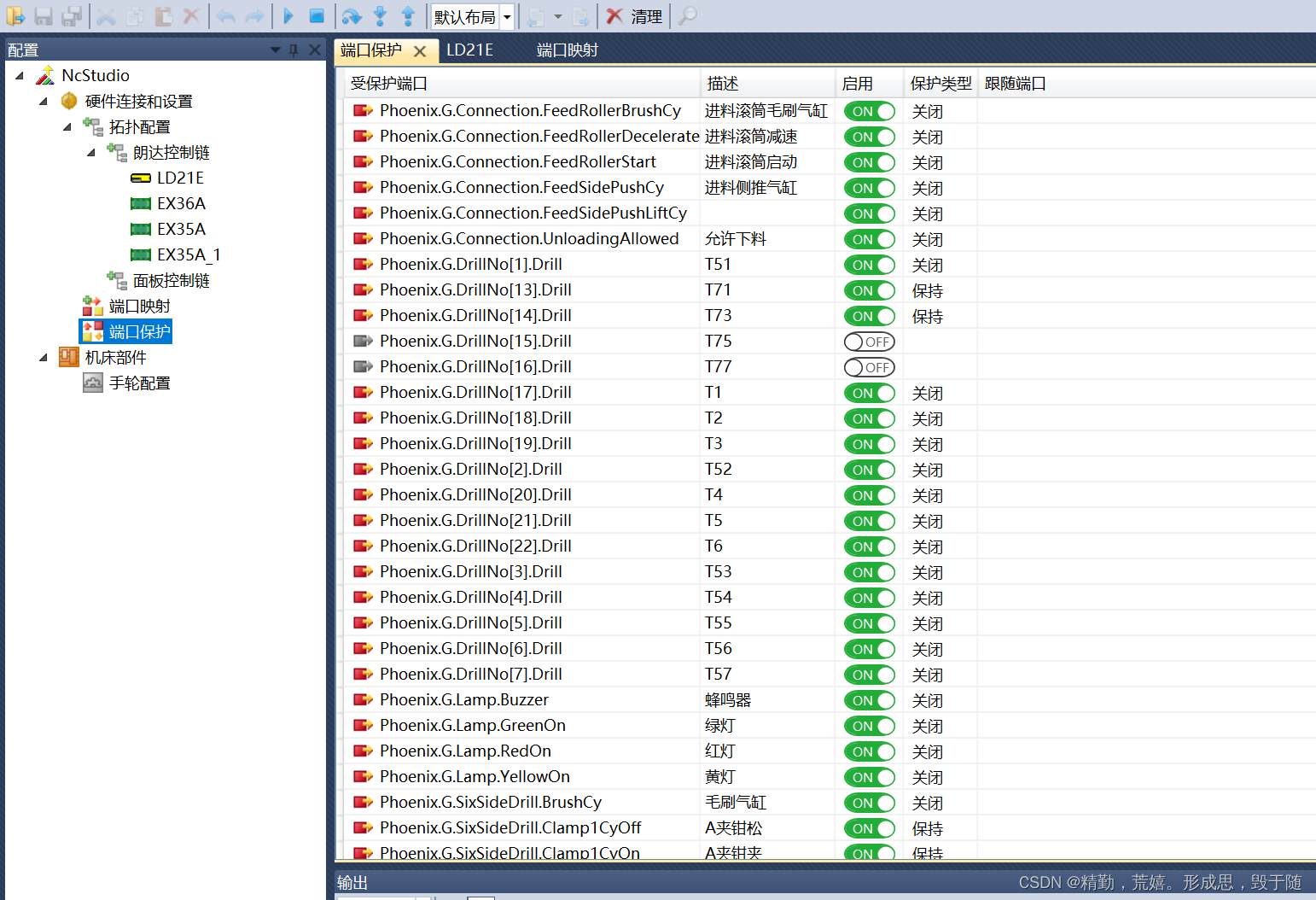Click the search magnifier toolbar icon
The width and height of the screenshot is (1316, 900).
pyautogui.click(x=688, y=15)
